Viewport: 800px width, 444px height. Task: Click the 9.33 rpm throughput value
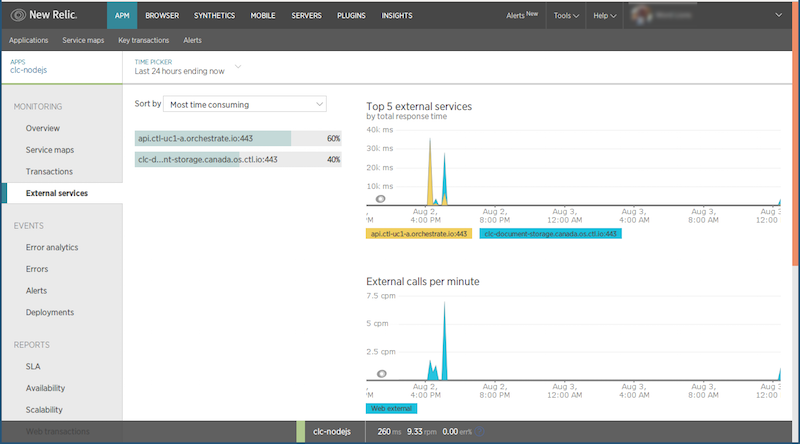[421, 432]
